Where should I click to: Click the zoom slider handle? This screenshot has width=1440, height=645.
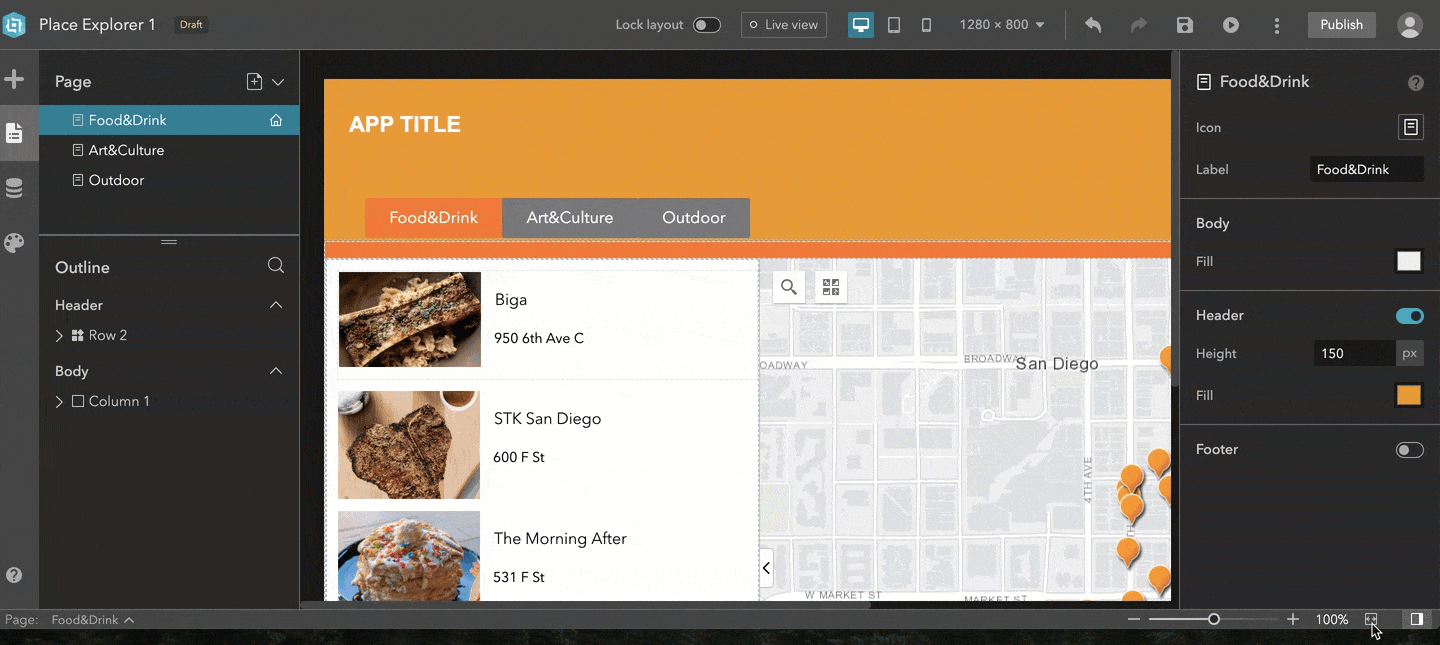[1214, 620]
